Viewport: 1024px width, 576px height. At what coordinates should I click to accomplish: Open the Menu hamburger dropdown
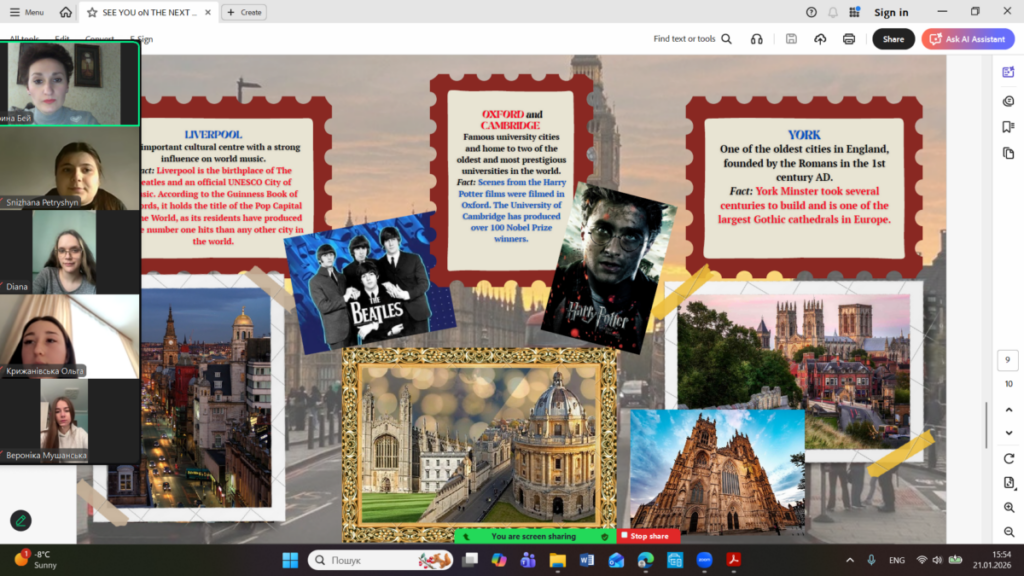click(26, 12)
